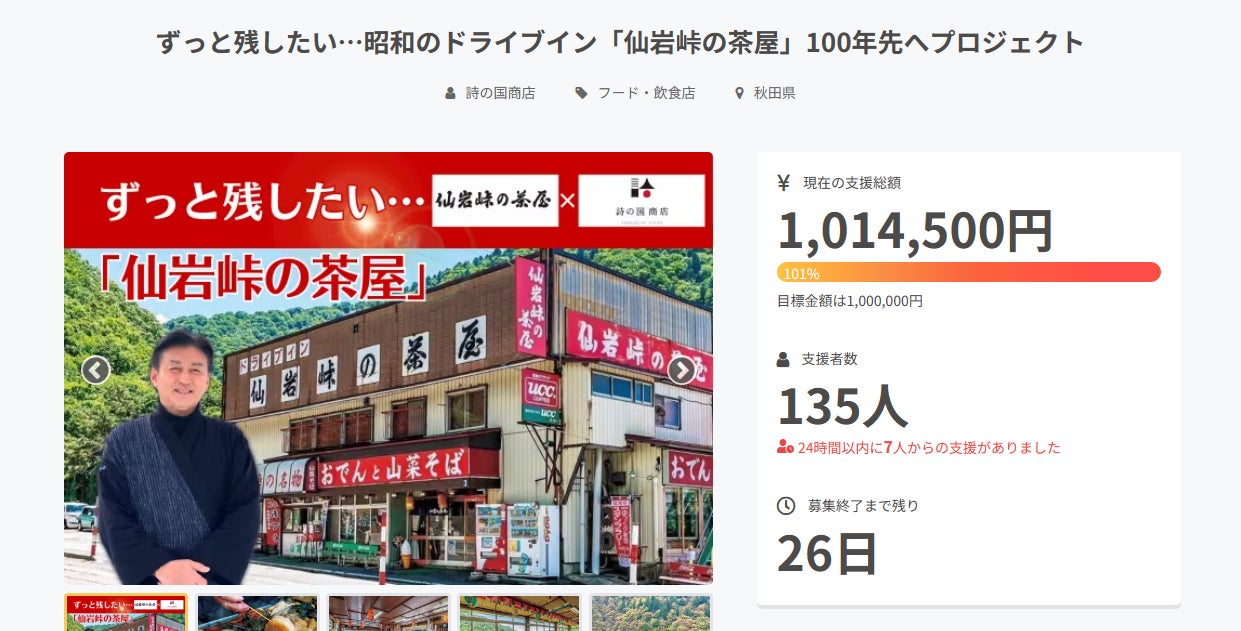This screenshot has width=1241, height=631.
Task: Click the project title heading text
Action: point(620,43)
